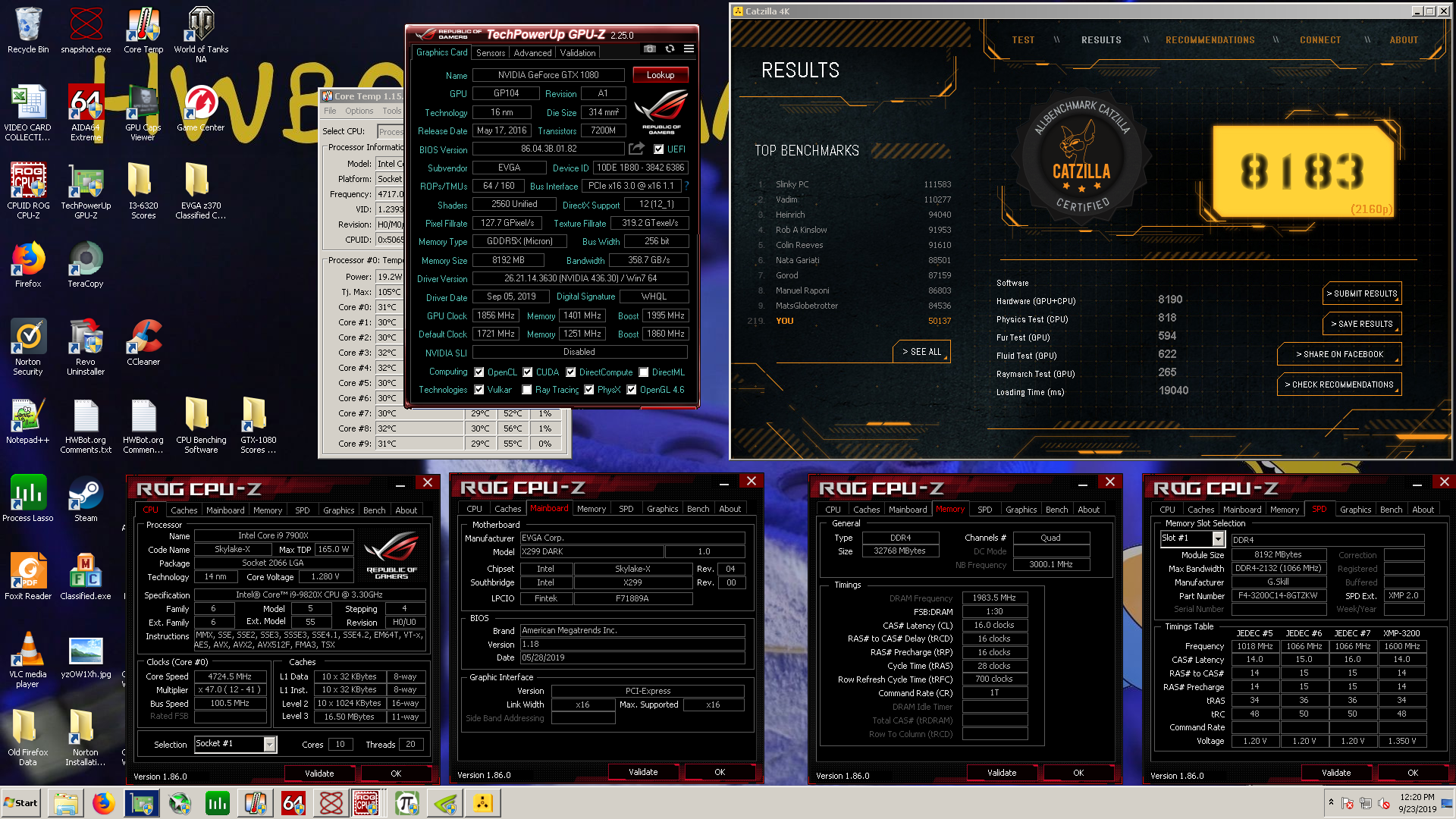Open the RECOMMENDATIONS tab in Catzilla

pyautogui.click(x=1210, y=40)
